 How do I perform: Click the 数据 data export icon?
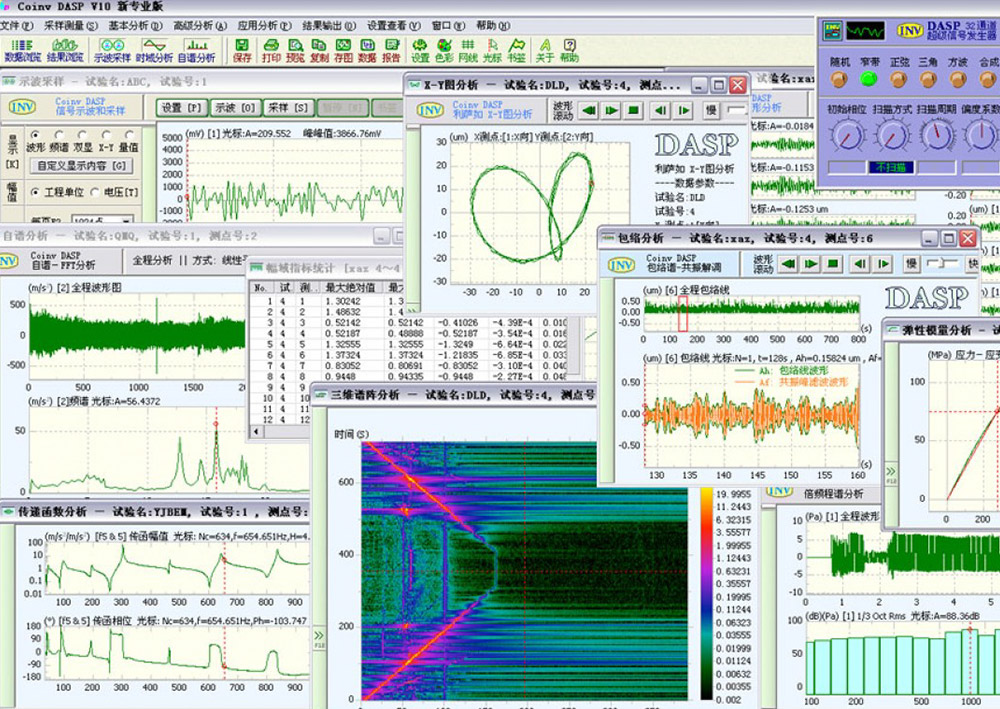[367, 50]
